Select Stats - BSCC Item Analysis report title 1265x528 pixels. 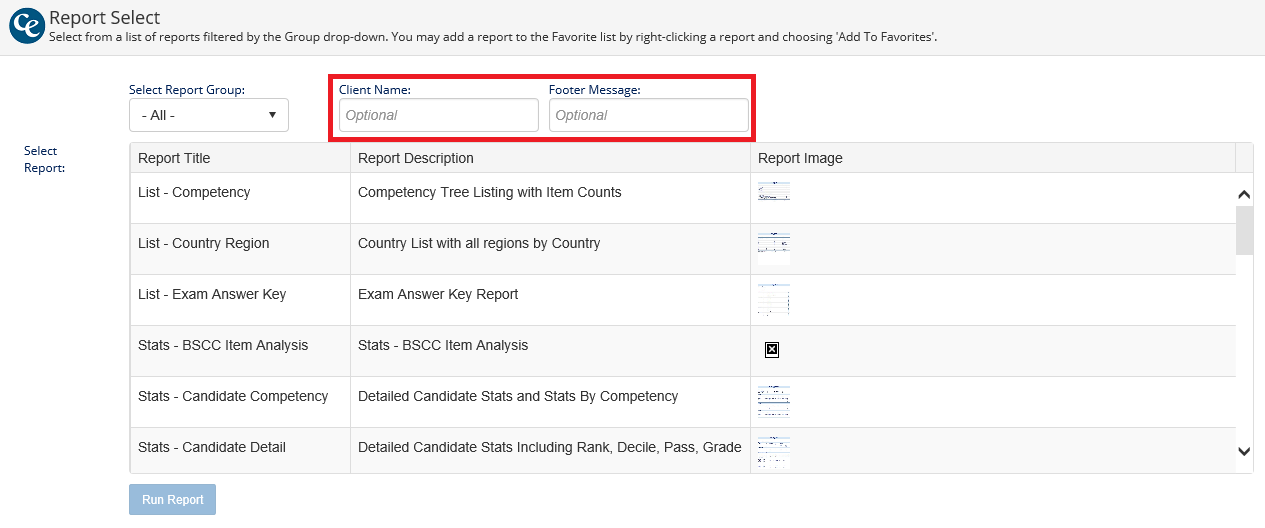(223, 345)
